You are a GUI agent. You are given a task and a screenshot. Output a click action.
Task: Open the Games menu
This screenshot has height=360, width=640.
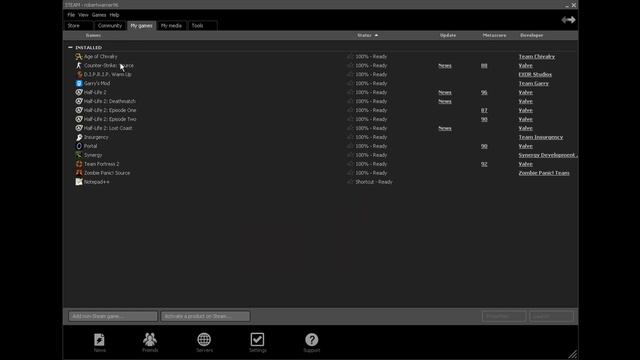click(99, 15)
